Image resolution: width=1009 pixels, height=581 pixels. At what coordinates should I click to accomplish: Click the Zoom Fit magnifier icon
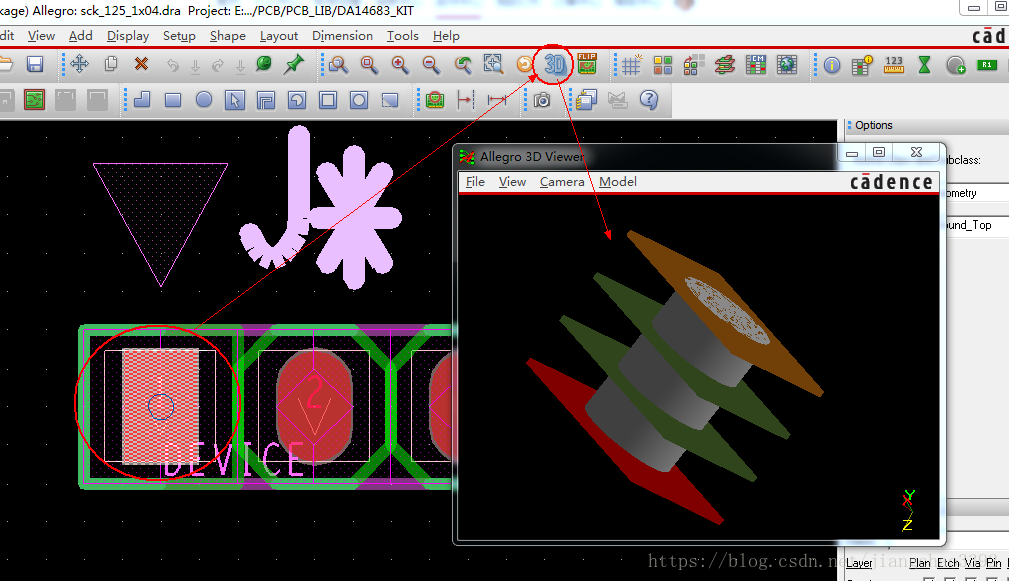369,64
